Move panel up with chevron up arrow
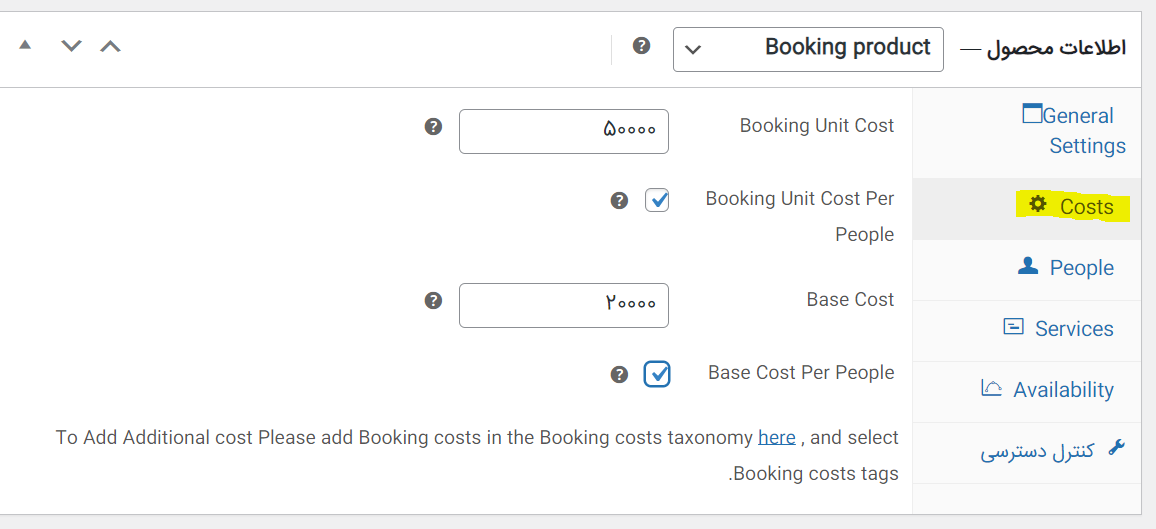The image size is (1156, 529). (110, 46)
